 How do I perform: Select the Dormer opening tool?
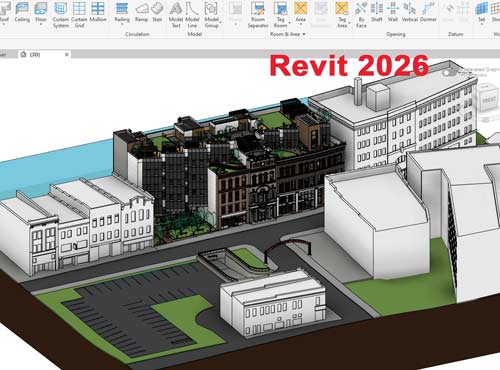[428, 12]
